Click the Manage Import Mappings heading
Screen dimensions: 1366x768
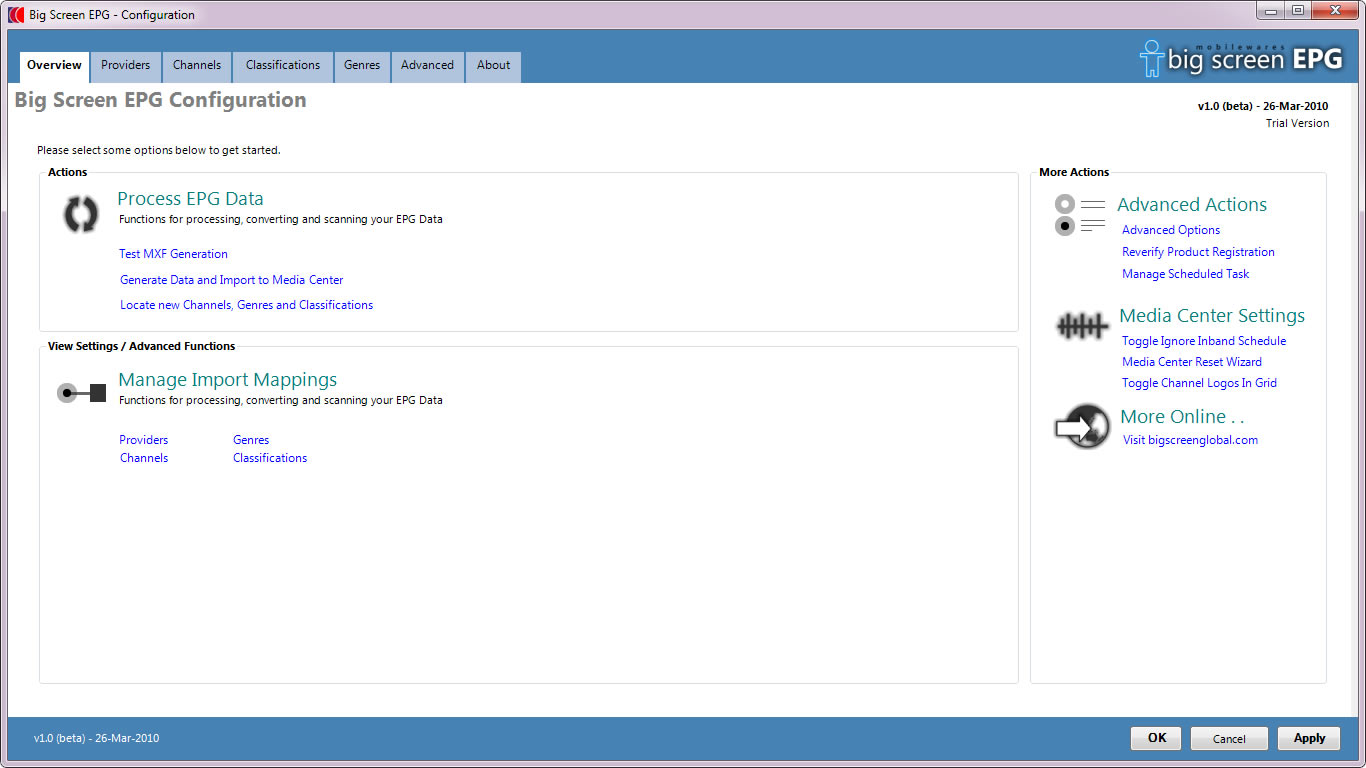[x=227, y=380]
